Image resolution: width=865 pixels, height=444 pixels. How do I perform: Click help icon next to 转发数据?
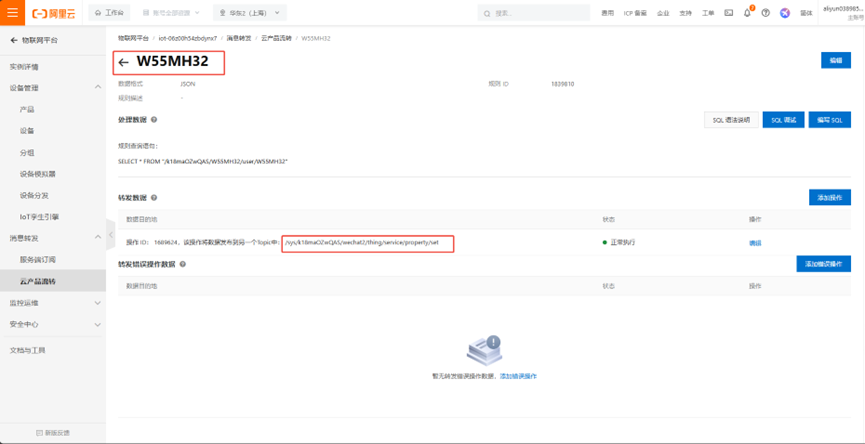(154, 198)
